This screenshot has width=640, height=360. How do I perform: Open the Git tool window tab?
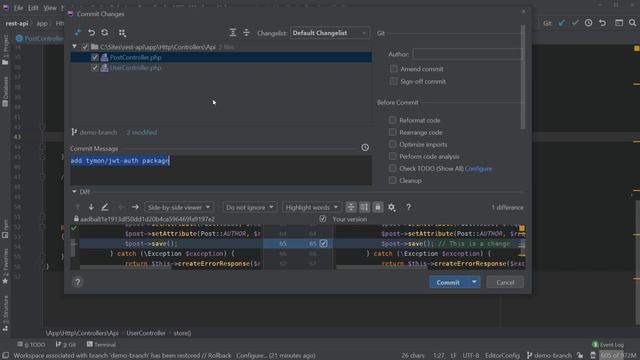click(x=66, y=344)
